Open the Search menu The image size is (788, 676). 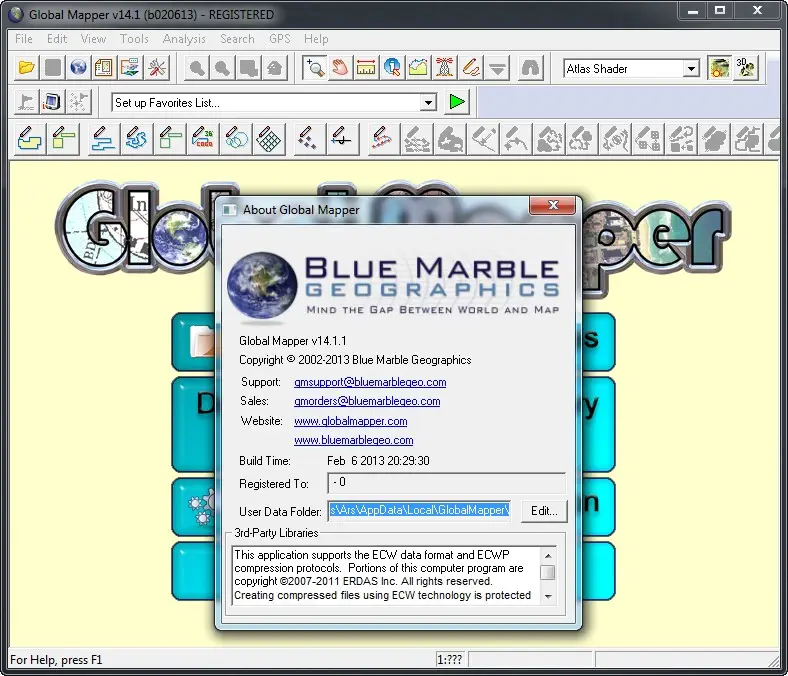pos(237,39)
